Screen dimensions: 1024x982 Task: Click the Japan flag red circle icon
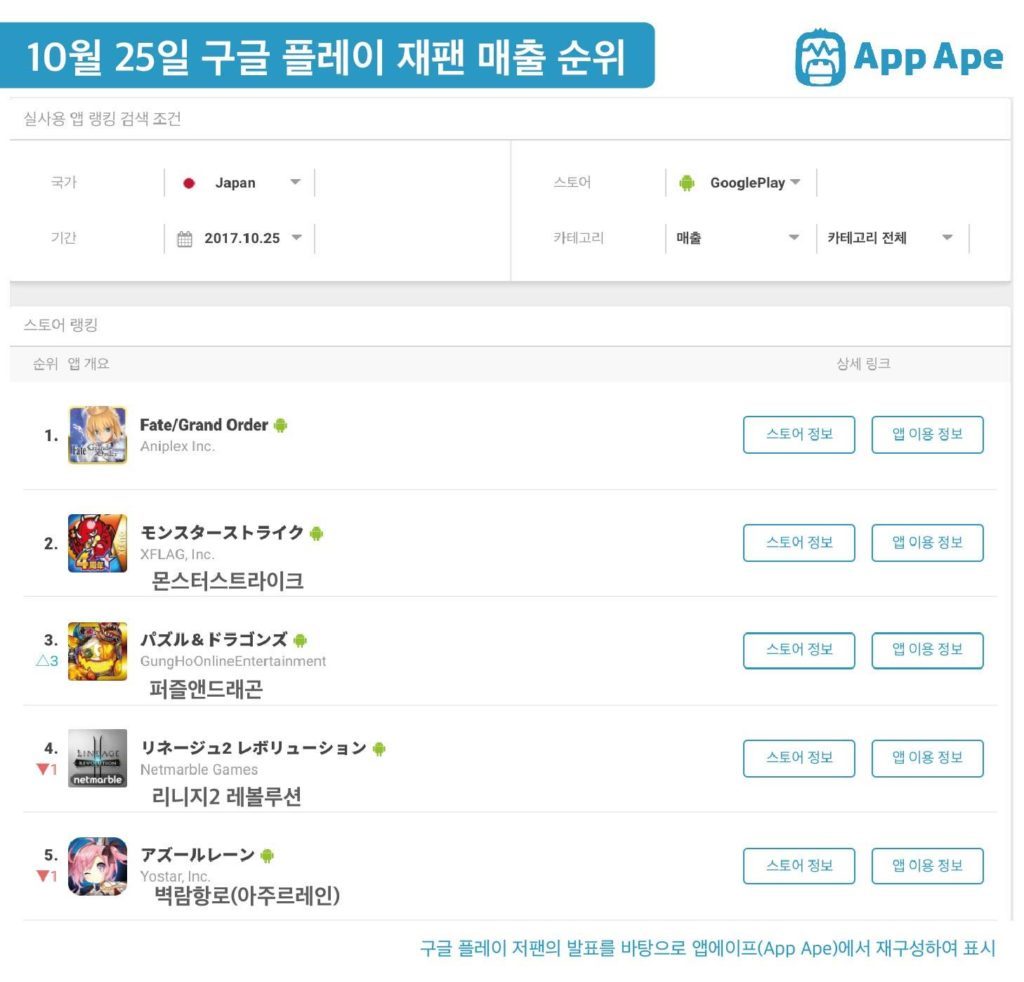189,183
